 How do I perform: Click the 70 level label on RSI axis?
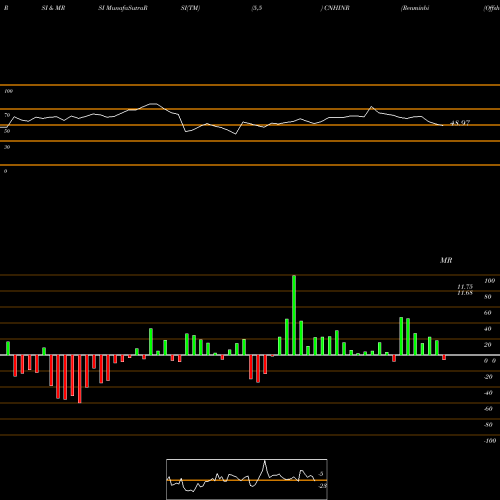(x=7, y=115)
